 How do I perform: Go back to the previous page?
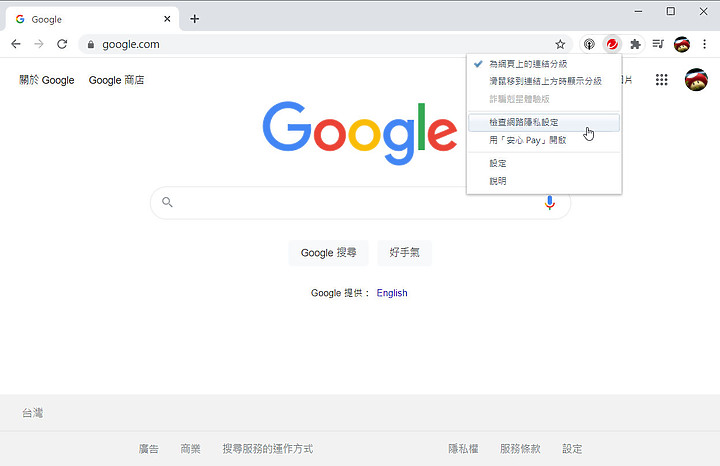click(16, 44)
